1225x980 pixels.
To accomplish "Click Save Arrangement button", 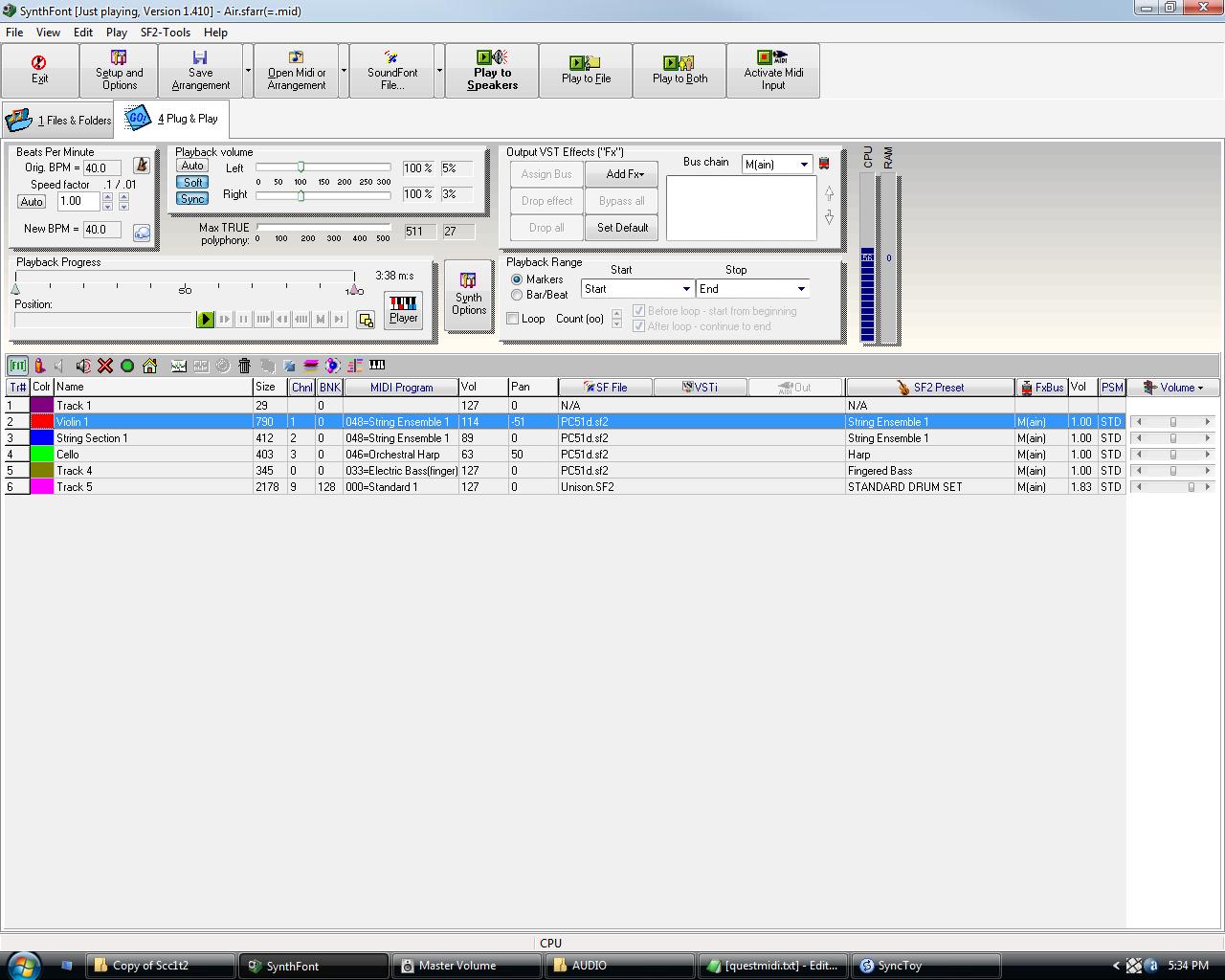I will pyautogui.click(x=201, y=70).
